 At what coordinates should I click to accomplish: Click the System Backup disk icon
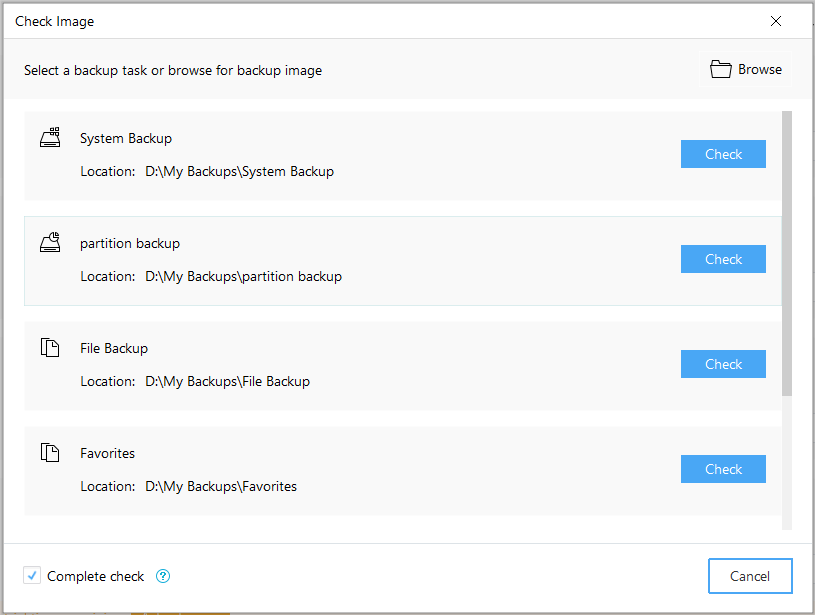(50, 137)
